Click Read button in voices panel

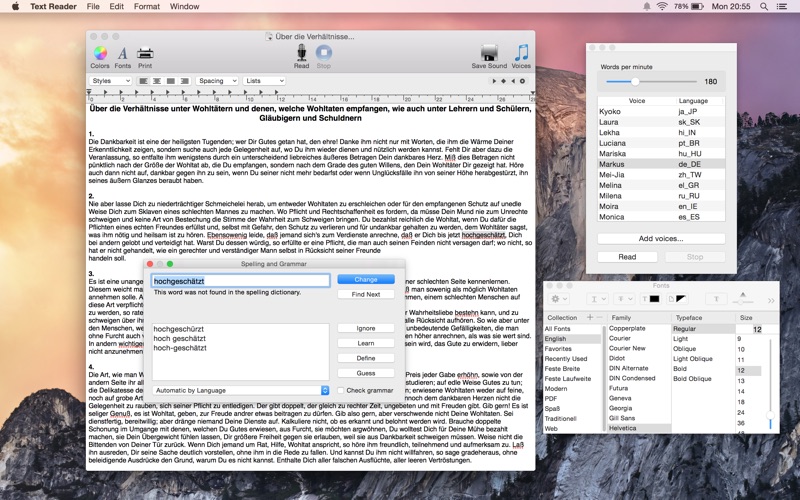[627, 257]
